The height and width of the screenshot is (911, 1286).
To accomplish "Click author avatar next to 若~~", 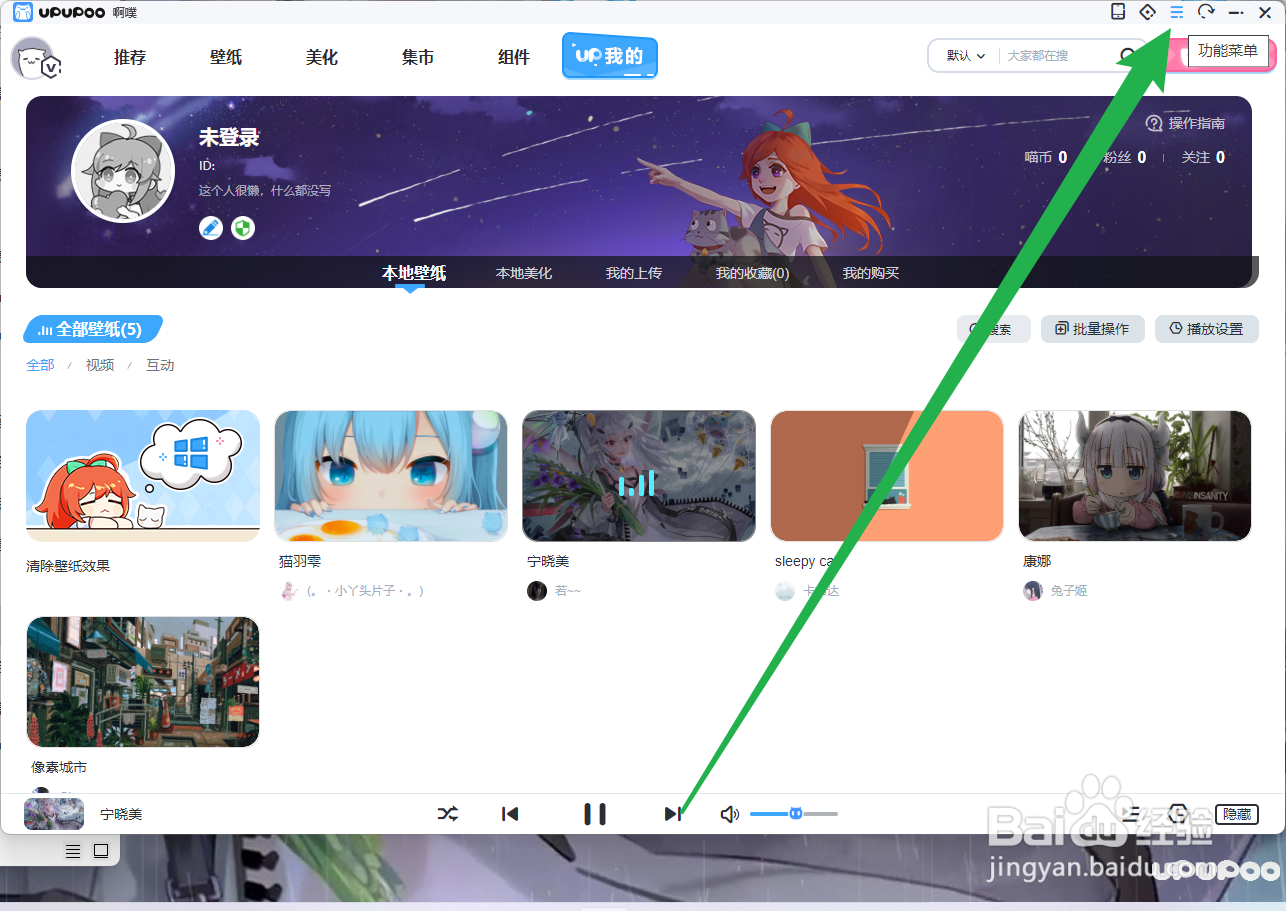I will [537, 591].
